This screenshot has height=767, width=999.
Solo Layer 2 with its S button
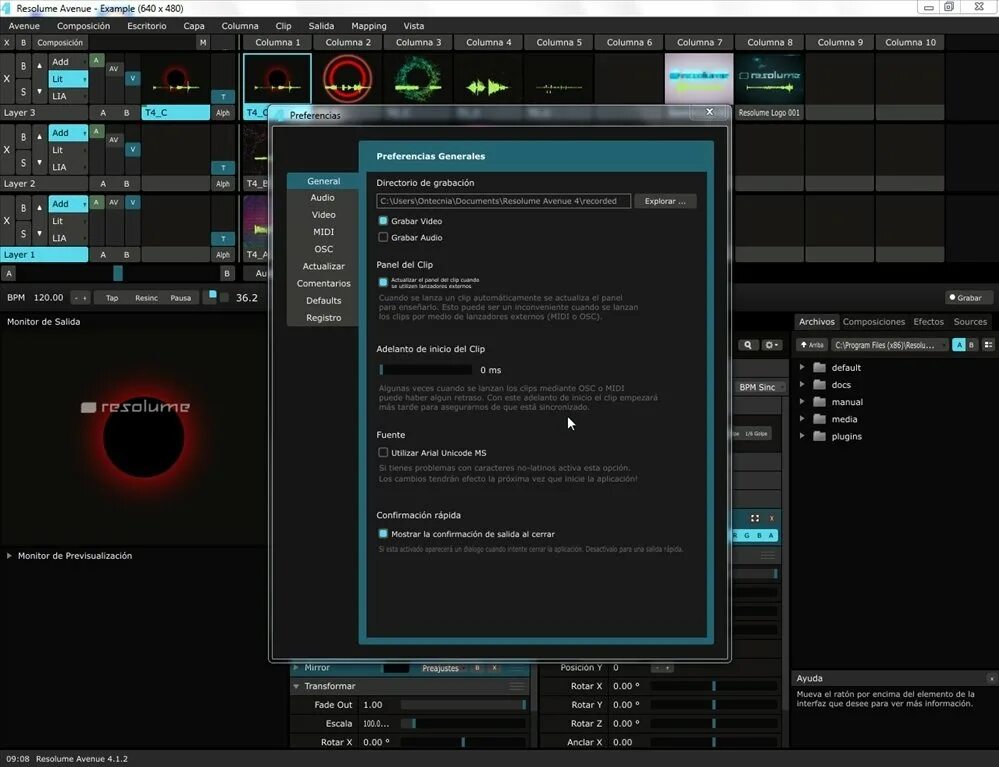(24, 162)
